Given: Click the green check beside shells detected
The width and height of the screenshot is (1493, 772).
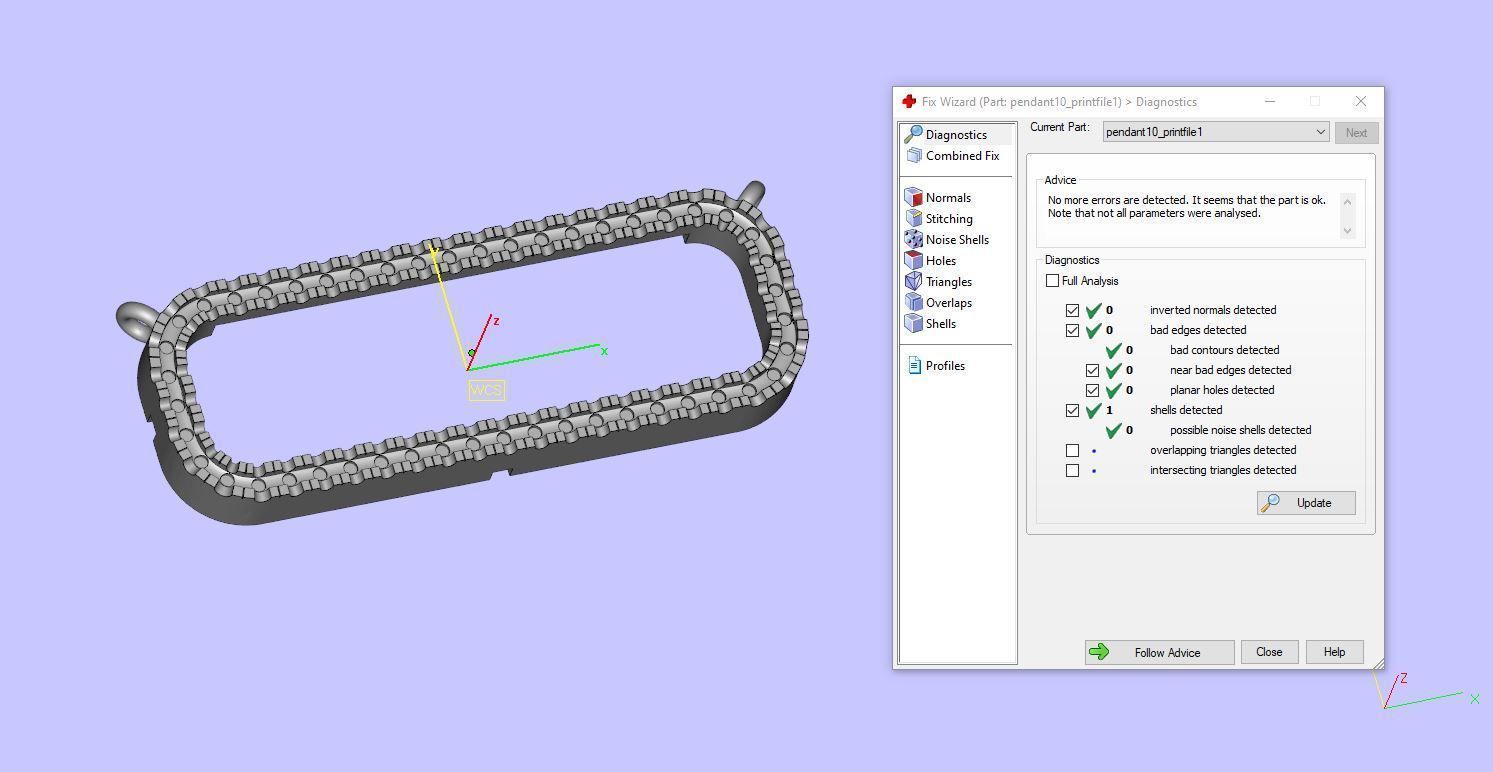Looking at the screenshot, I should point(1093,410).
